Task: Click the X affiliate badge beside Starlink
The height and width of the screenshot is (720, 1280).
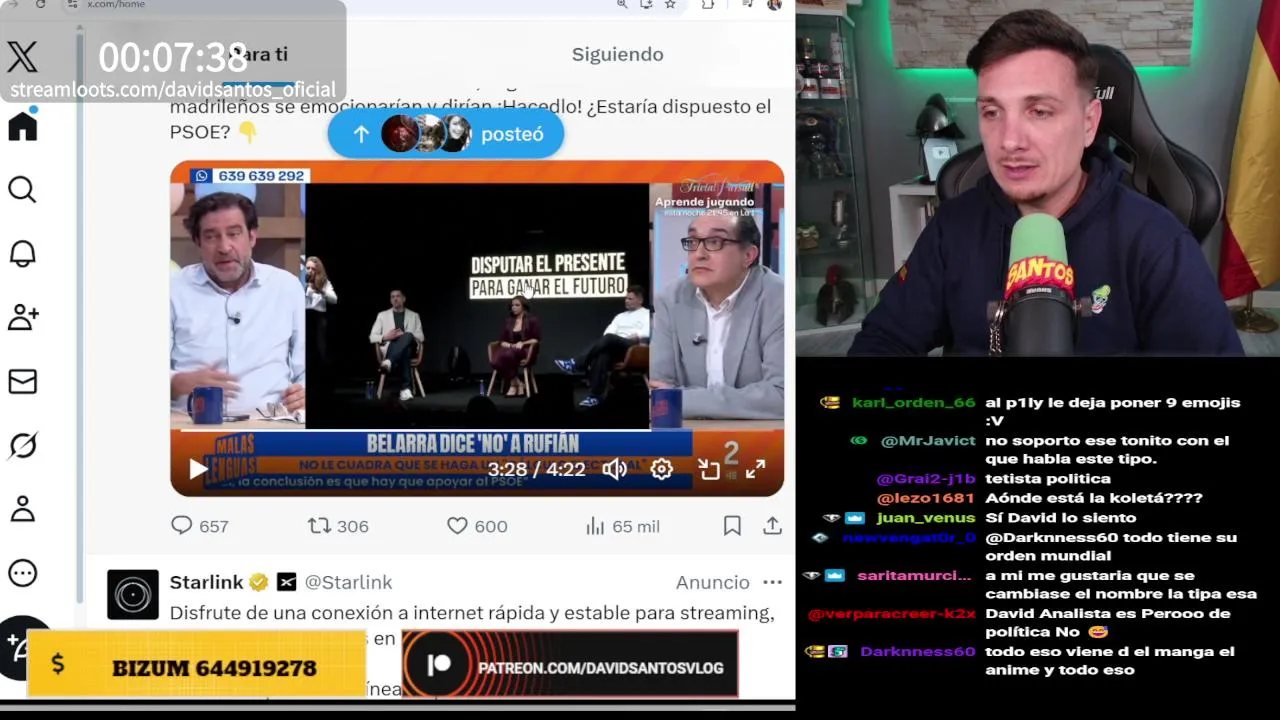Action: tap(287, 582)
